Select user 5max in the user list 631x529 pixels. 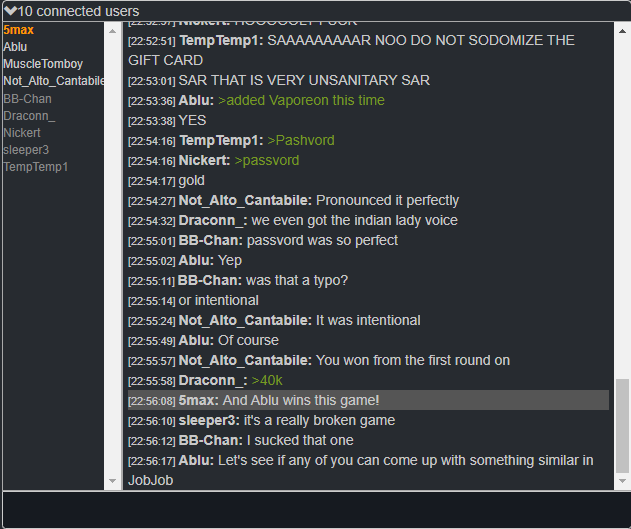19,30
